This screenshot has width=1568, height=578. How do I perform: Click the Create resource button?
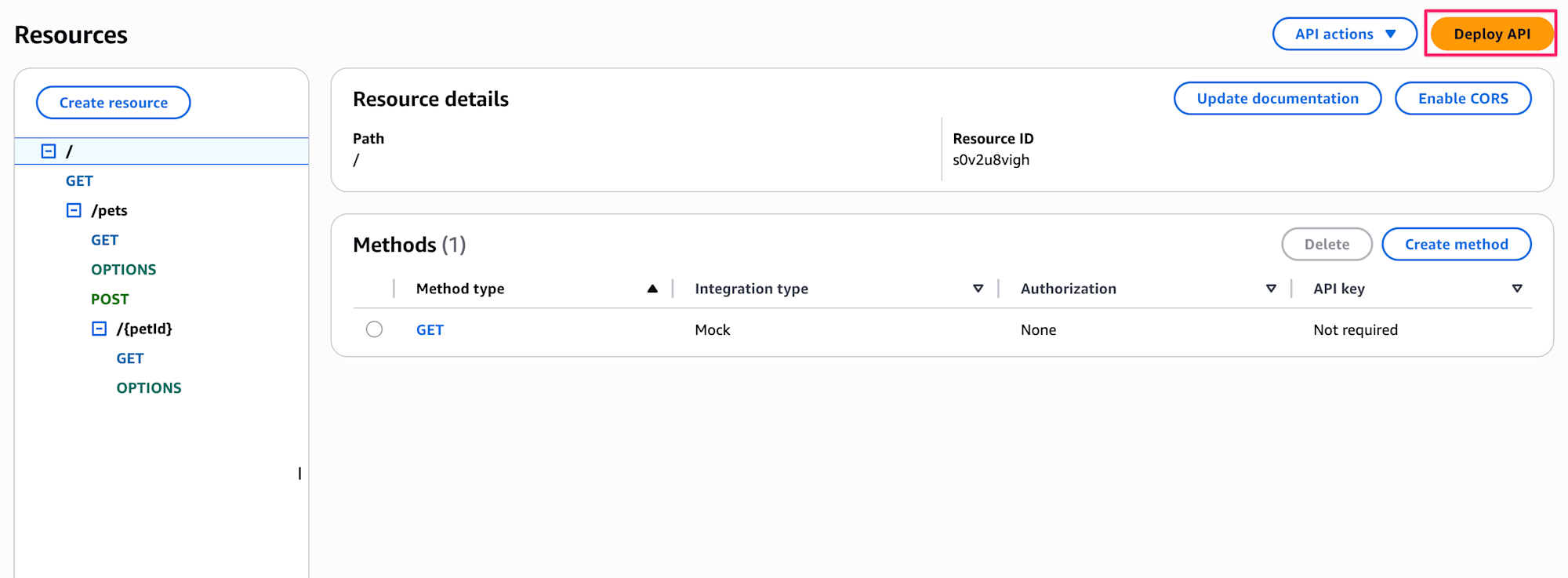[114, 103]
